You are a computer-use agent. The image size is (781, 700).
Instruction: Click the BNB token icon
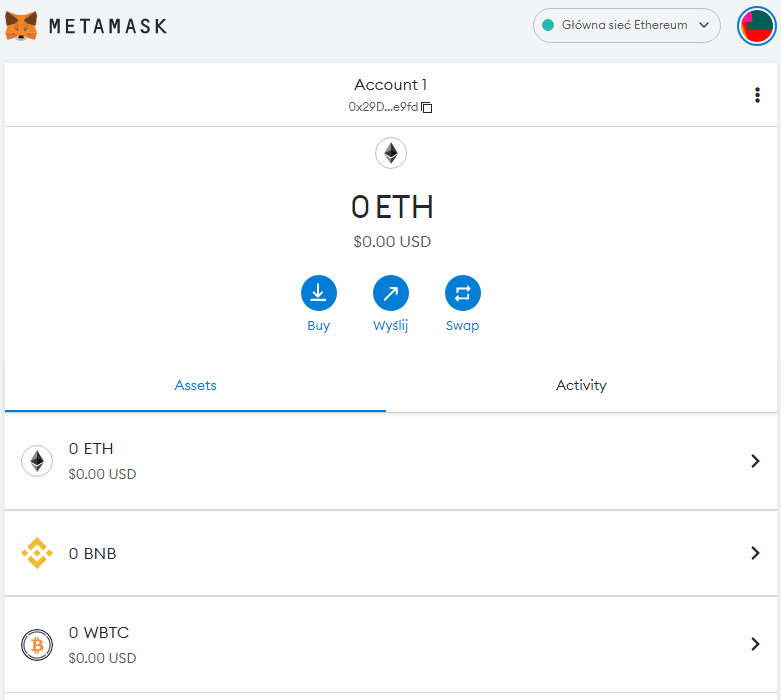[x=37, y=553]
